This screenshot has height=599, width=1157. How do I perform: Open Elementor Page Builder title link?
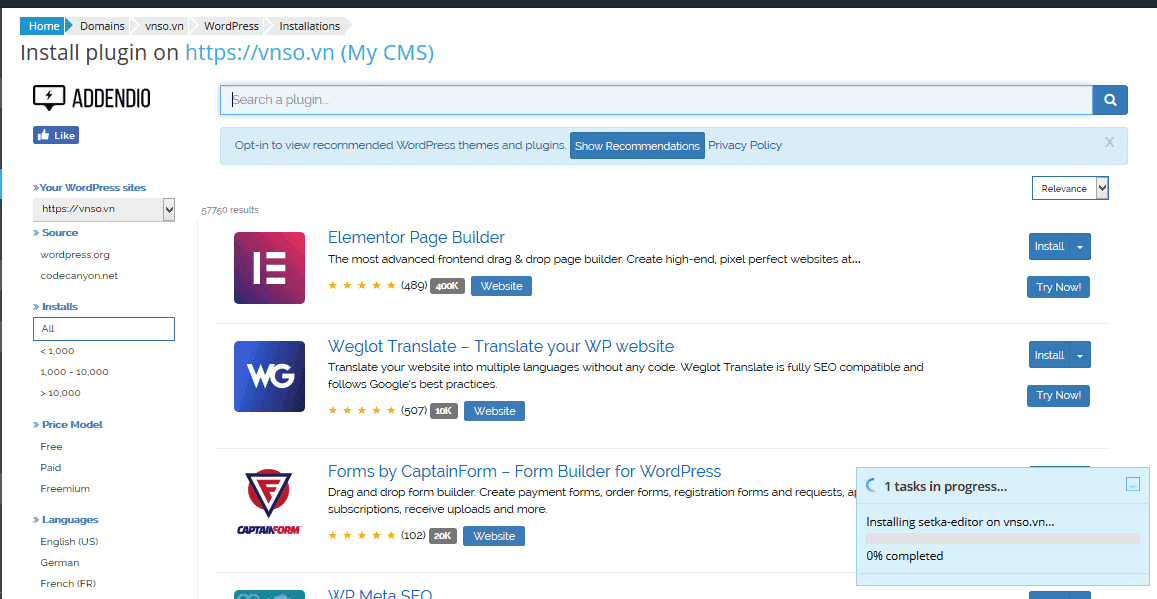[x=416, y=238]
